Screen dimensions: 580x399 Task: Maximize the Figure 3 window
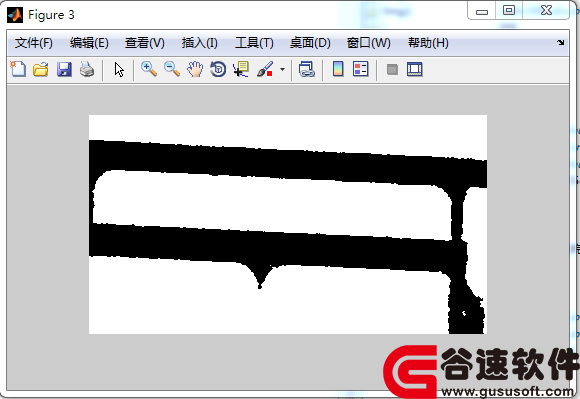tap(509, 10)
